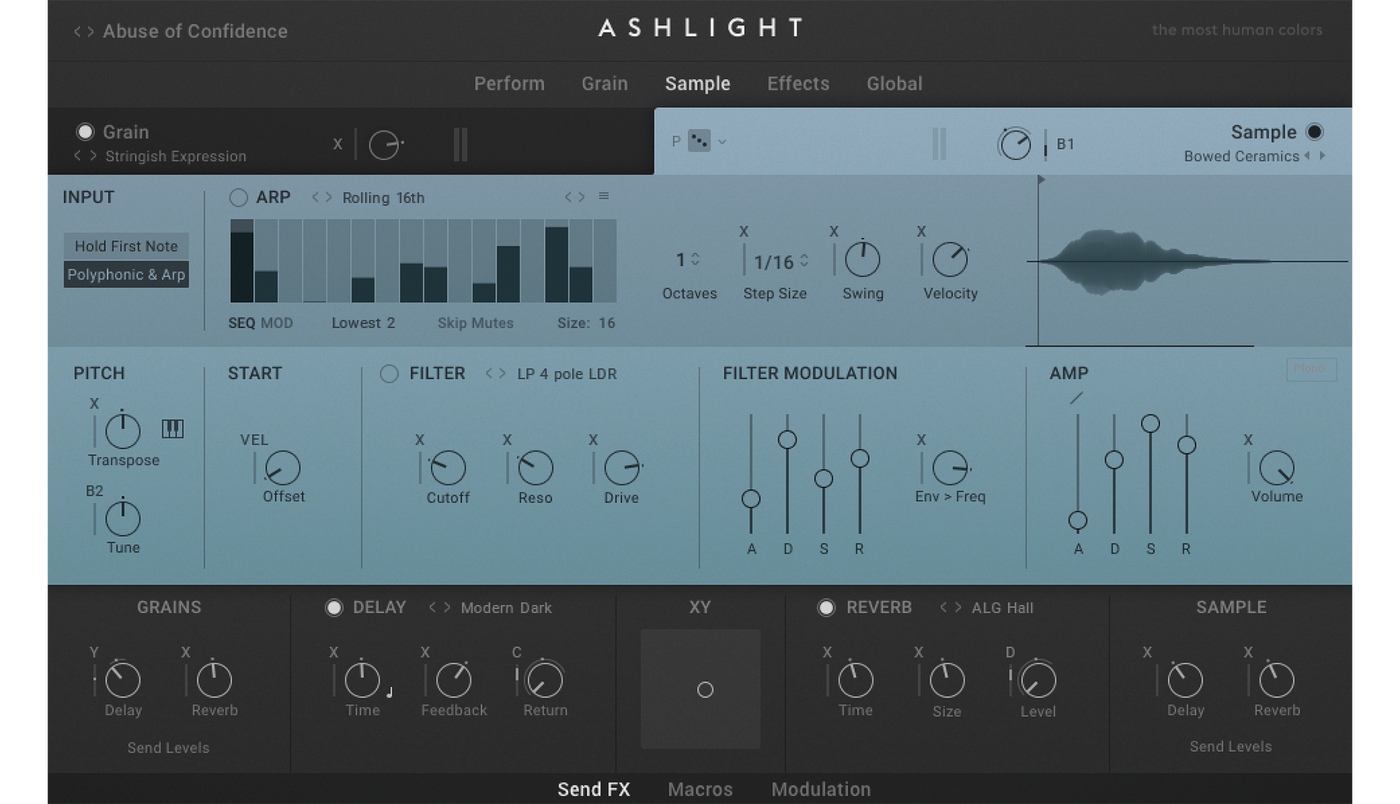1400x804 pixels.
Task: Click the keyboard icon next to Transpose
Action: (172, 429)
